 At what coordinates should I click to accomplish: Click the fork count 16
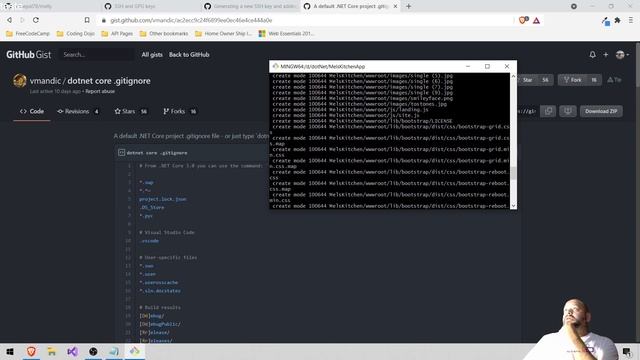(594, 80)
